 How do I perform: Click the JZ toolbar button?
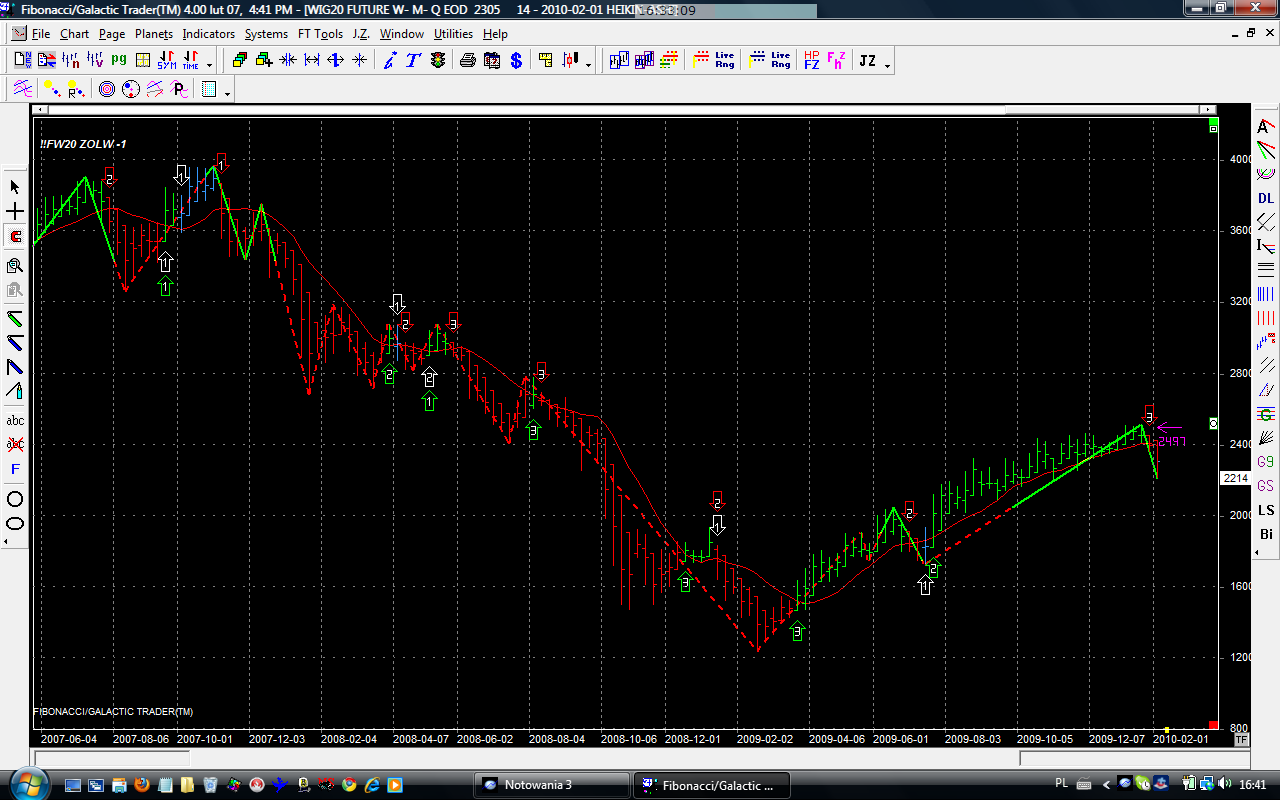coord(867,61)
